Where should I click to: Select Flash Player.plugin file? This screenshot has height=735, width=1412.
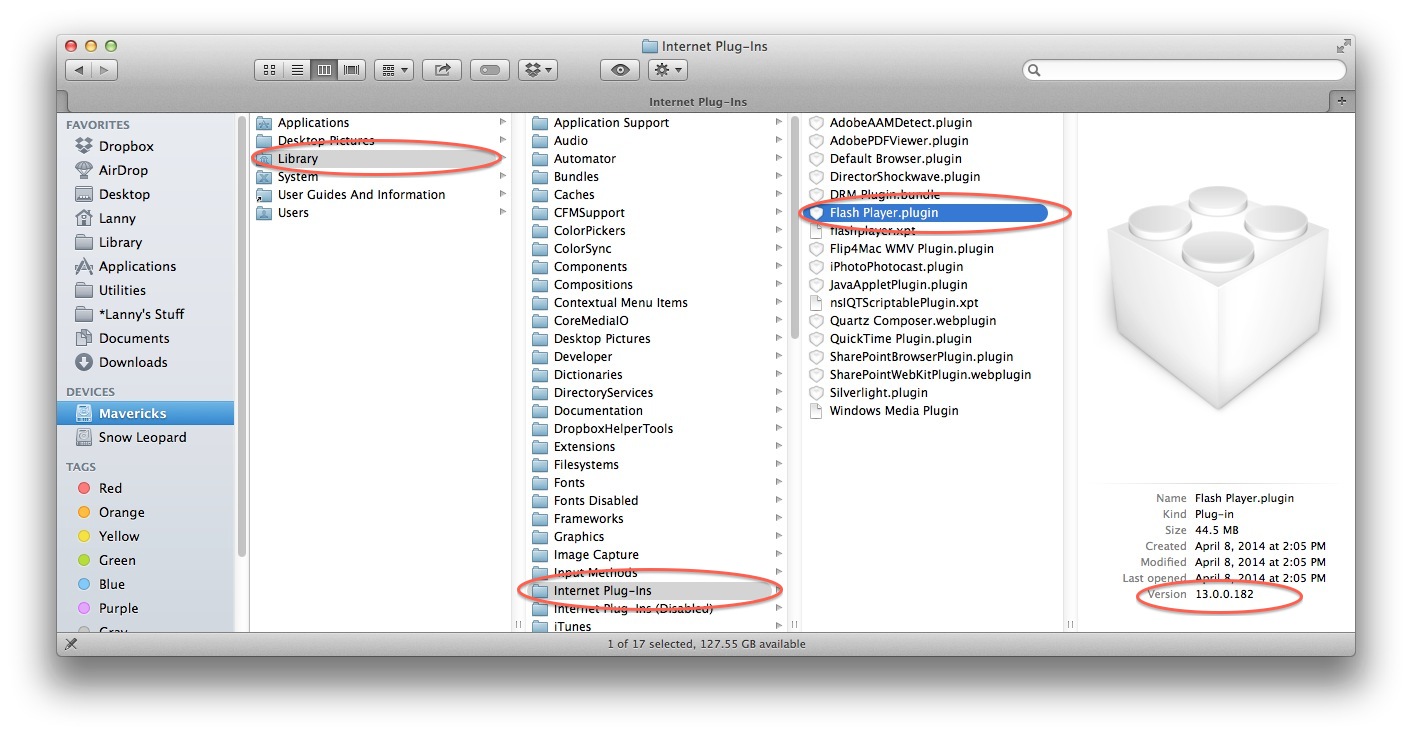coord(926,213)
